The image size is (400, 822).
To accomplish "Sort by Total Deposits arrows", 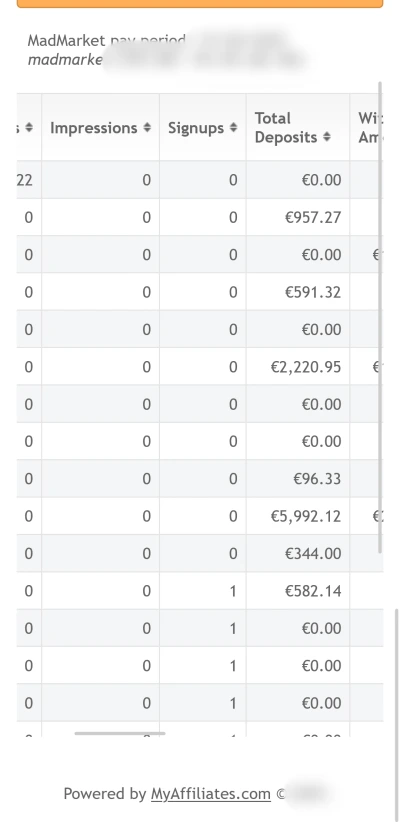I will click(327, 137).
